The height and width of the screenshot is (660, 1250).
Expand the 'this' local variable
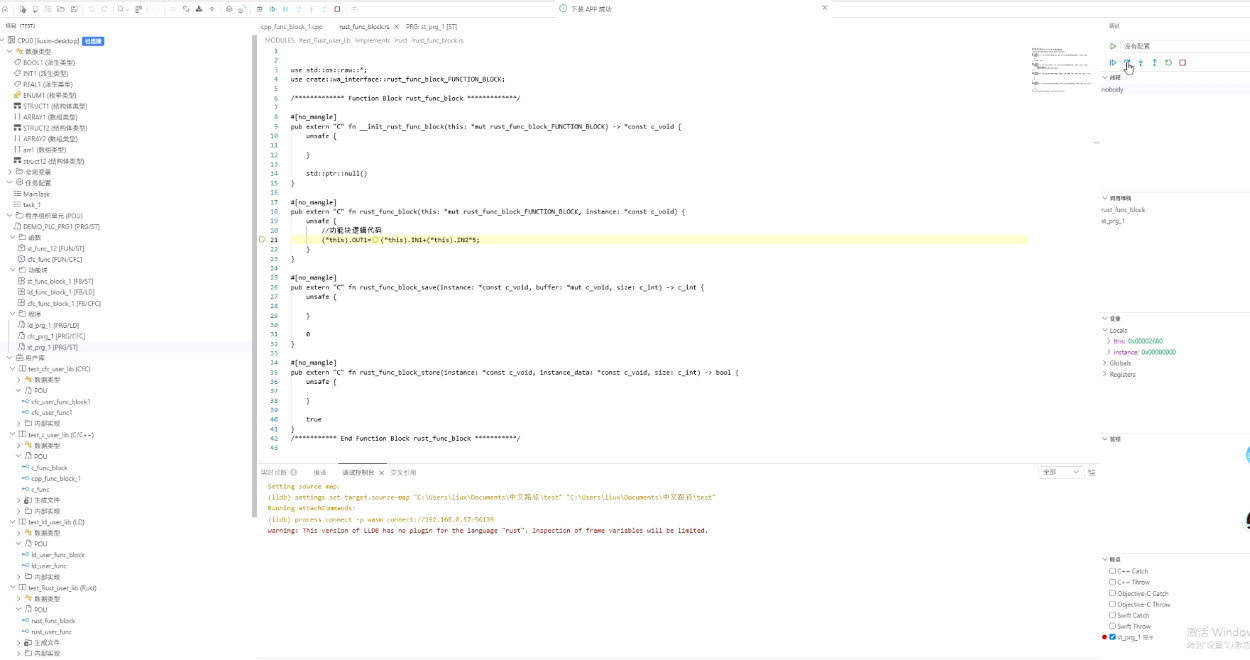tap(1108, 341)
